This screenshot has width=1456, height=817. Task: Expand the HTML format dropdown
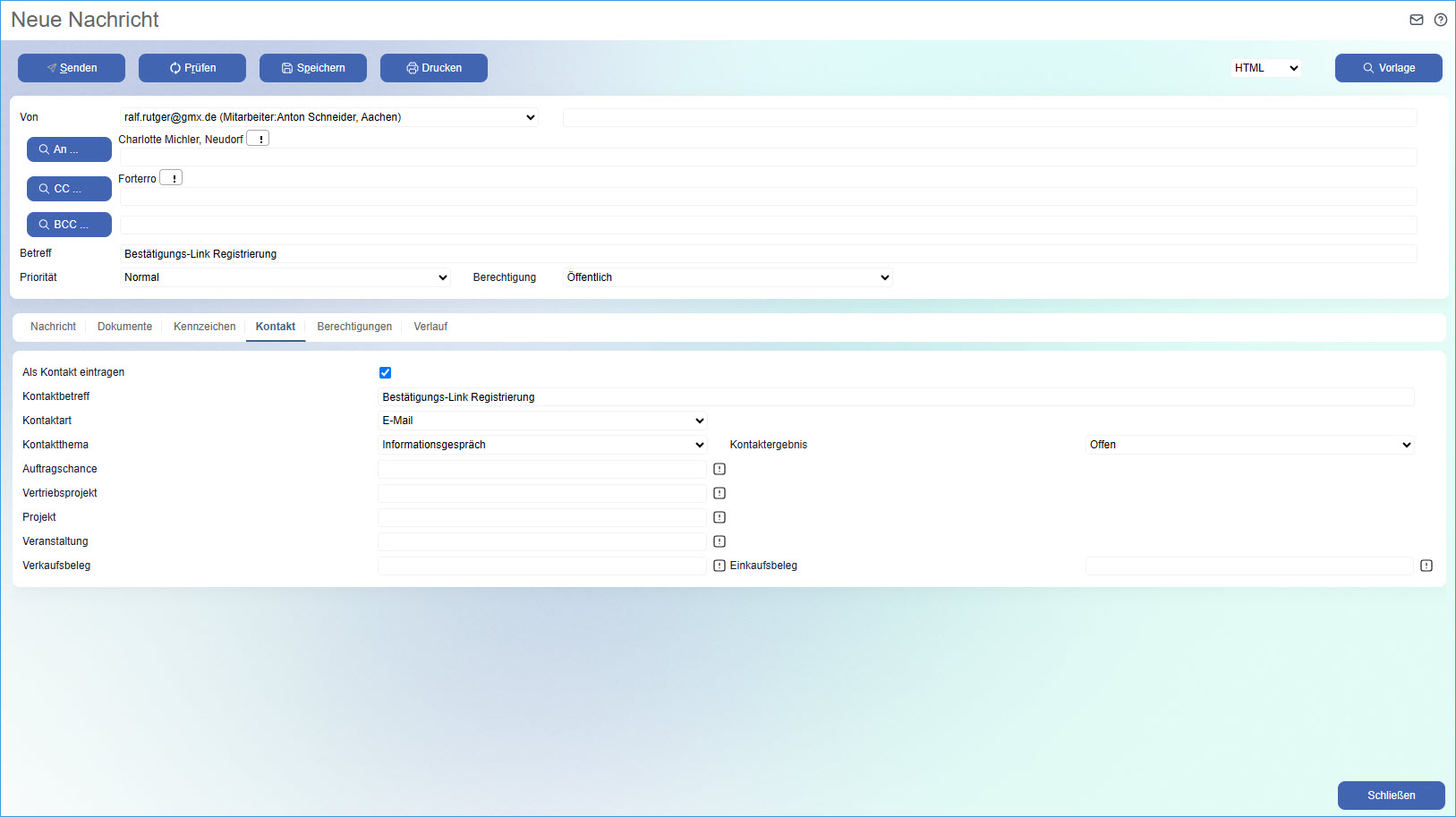tap(1265, 68)
